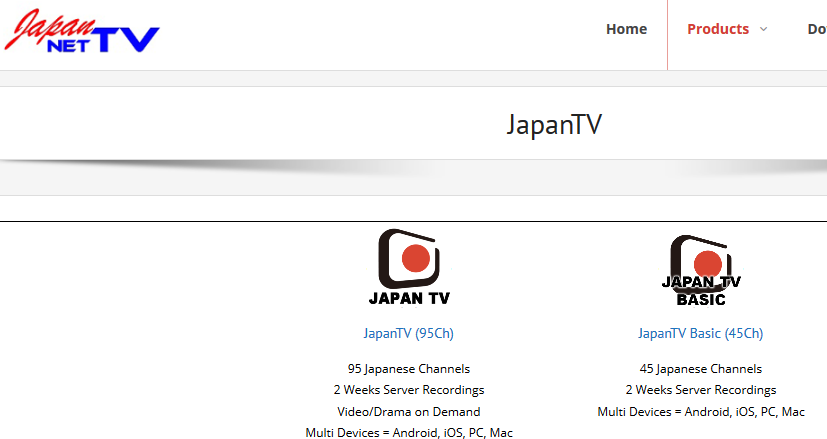Expand the Products dropdown chevron
Viewport: 827px width, 439px height.
tap(763, 29)
